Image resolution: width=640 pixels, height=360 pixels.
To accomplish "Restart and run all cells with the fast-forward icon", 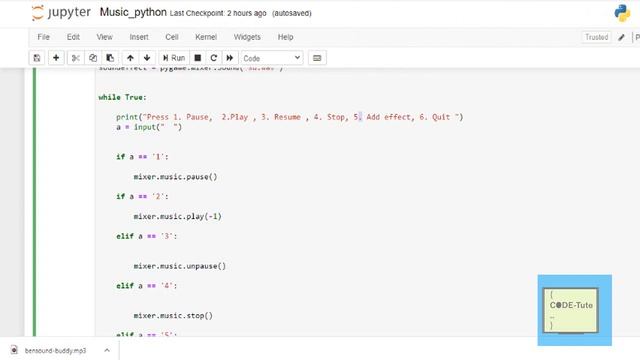I will [230, 58].
